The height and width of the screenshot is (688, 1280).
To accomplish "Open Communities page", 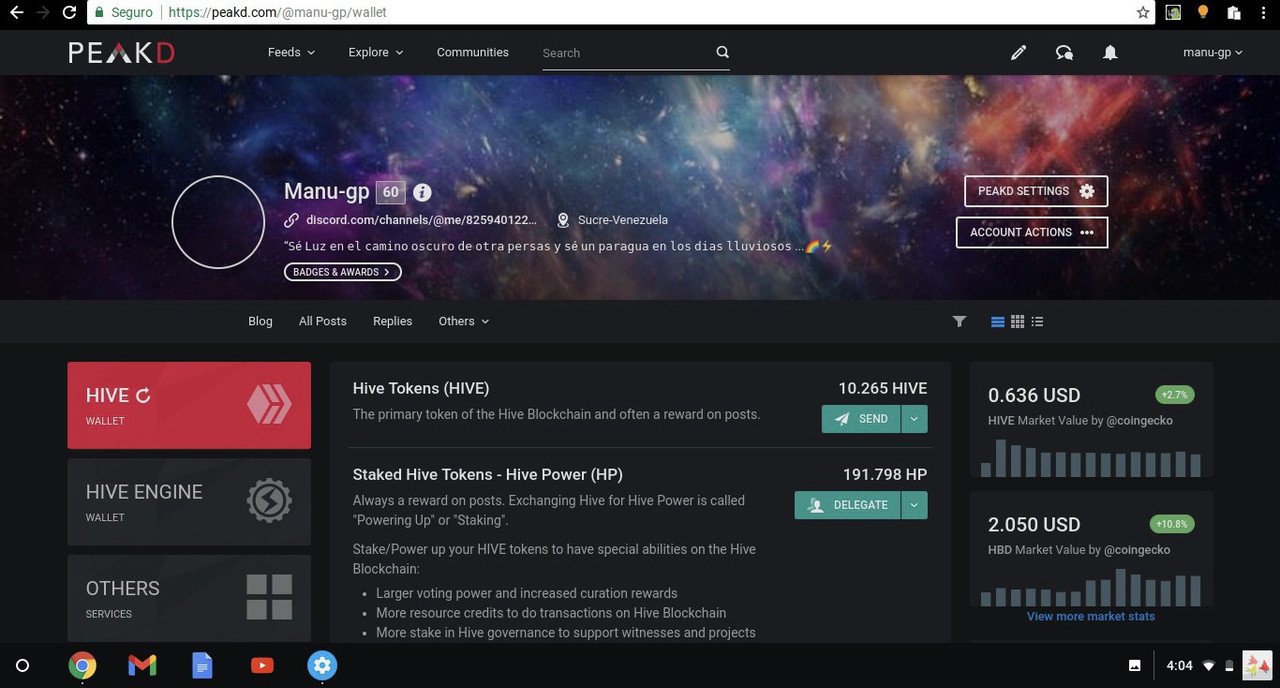I will [473, 52].
